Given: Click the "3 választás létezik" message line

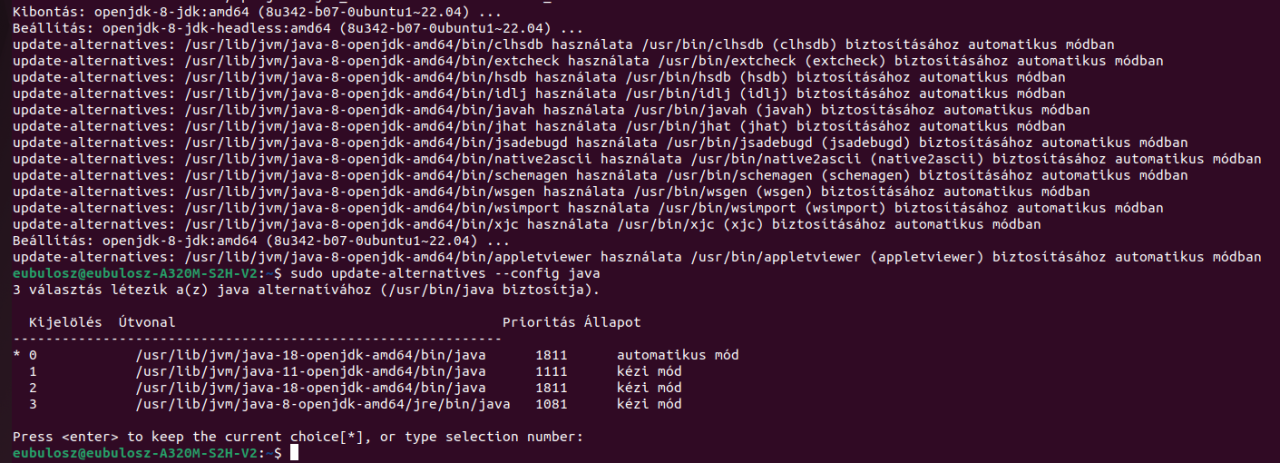Looking at the screenshot, I should click(x=306, y=290).
